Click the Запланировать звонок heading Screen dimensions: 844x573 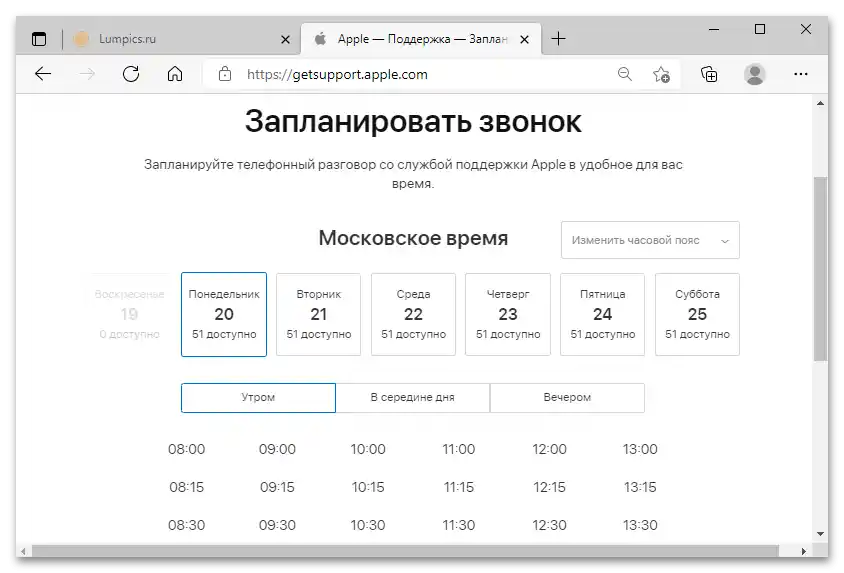coord(413,122)
